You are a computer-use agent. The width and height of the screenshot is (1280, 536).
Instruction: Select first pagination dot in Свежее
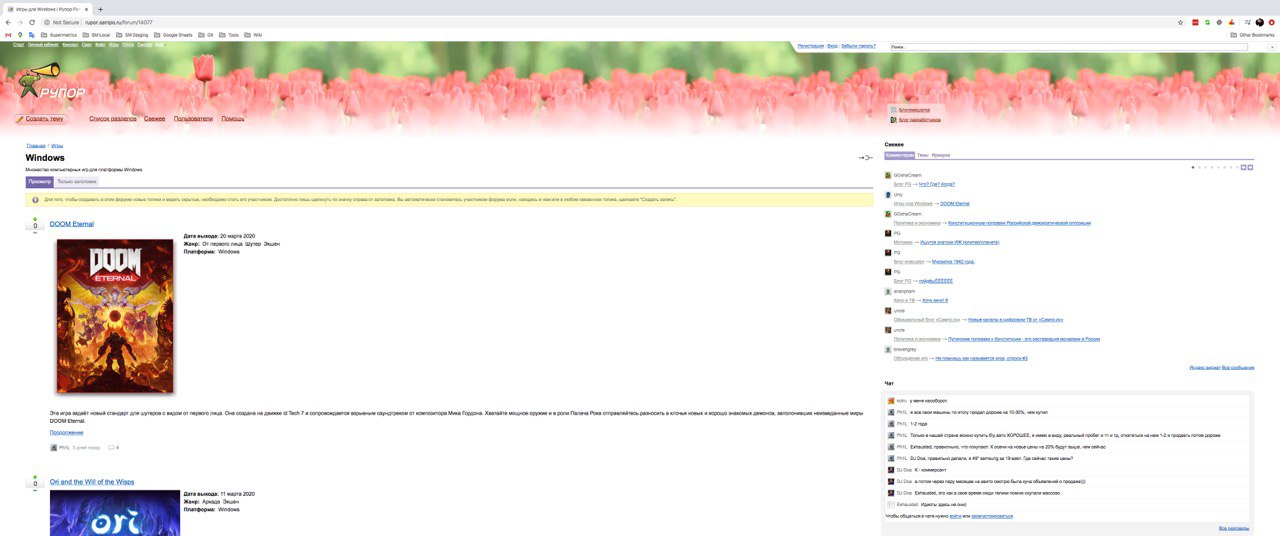tap(1192, 167)
